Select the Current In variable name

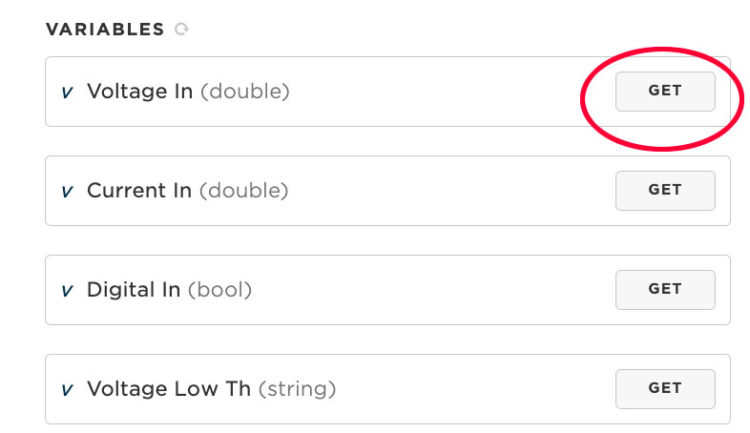point(139,190)
